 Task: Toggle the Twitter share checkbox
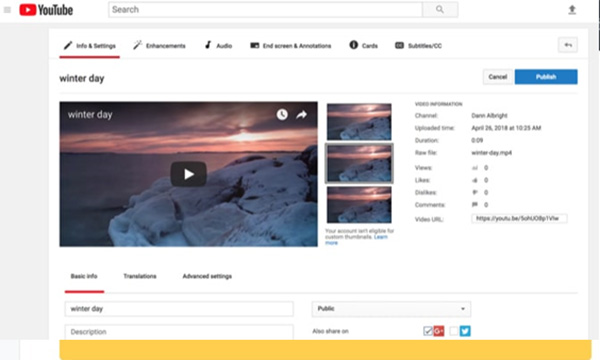(x=454, y=331)
